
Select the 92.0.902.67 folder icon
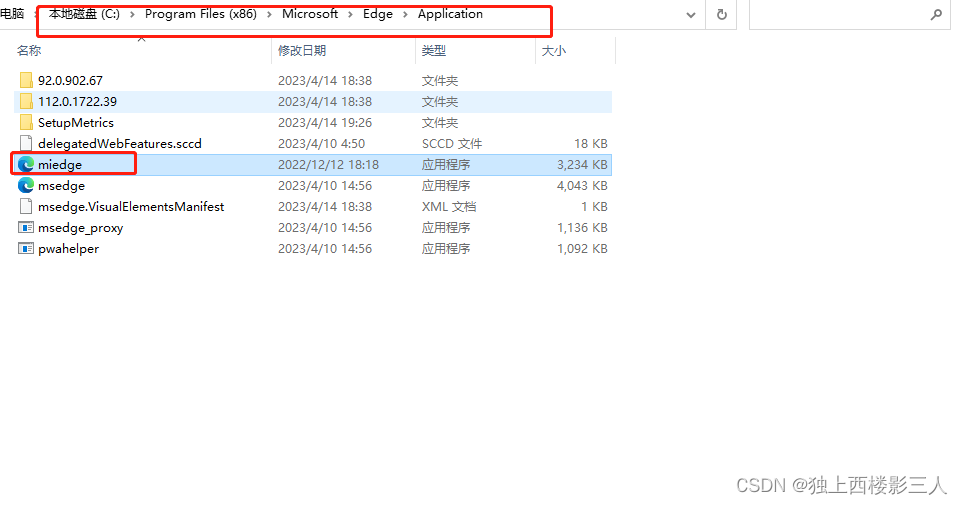click(x=26, y=80)
